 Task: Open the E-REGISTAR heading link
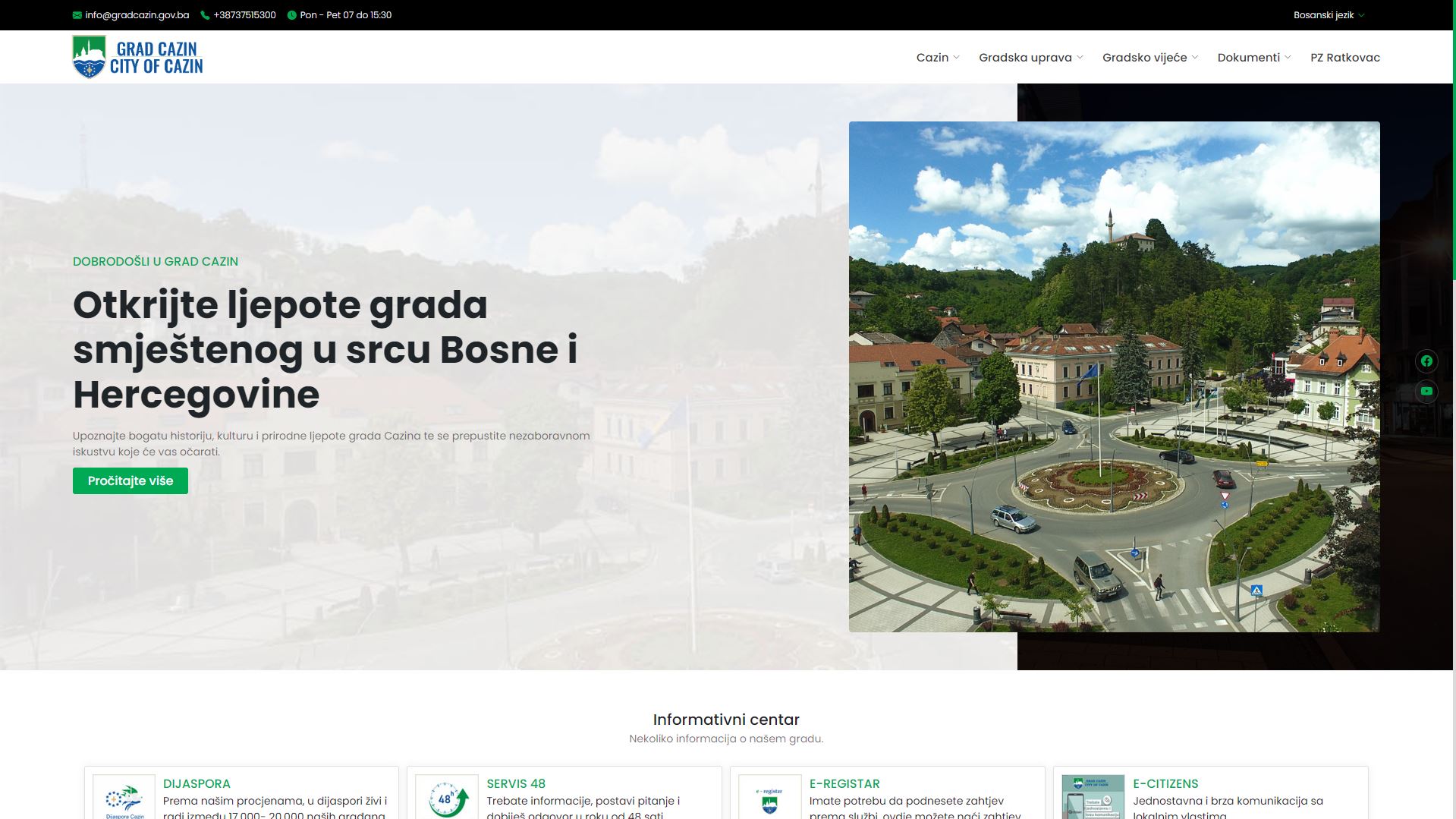[844, 783]
